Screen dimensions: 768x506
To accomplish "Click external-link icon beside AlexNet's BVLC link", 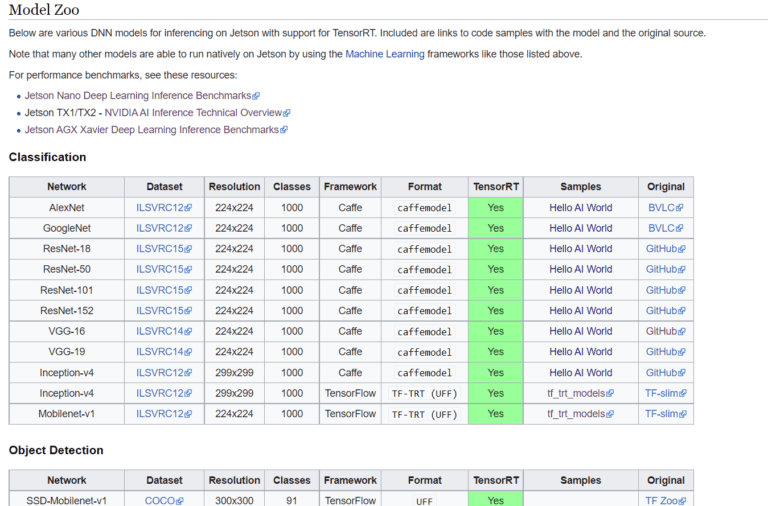I will coord(682,209).
